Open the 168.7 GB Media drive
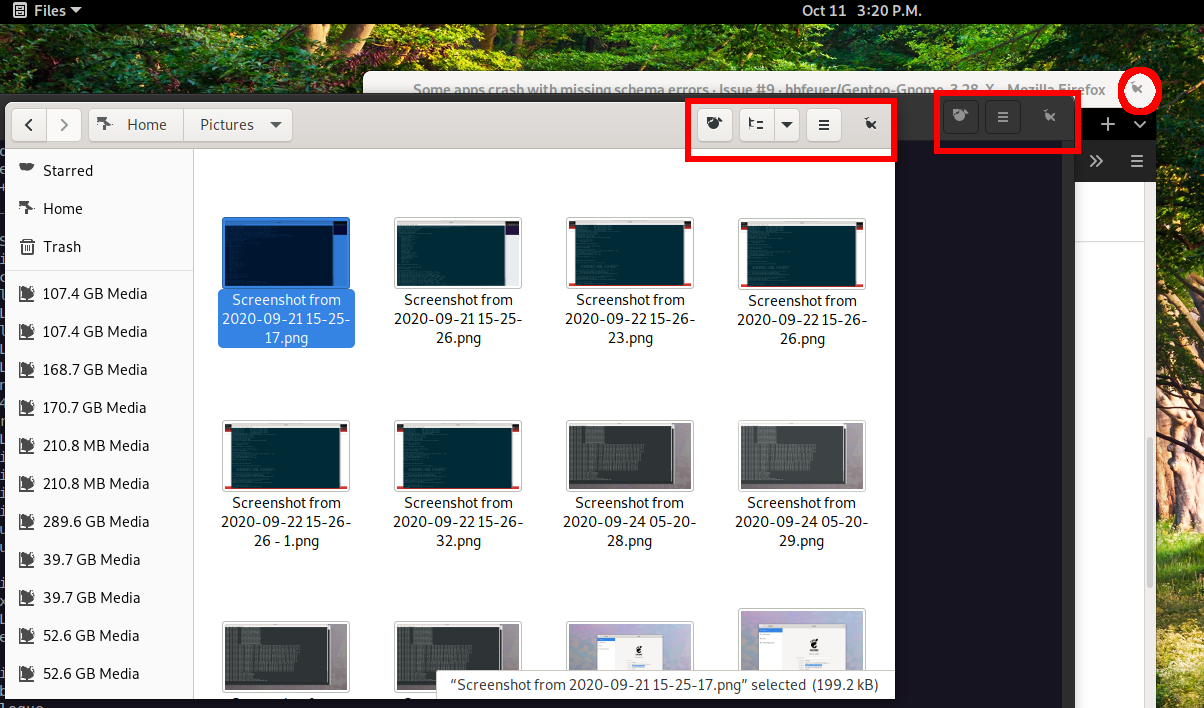This screenshot has height=708, width=1204. (94, 370)
